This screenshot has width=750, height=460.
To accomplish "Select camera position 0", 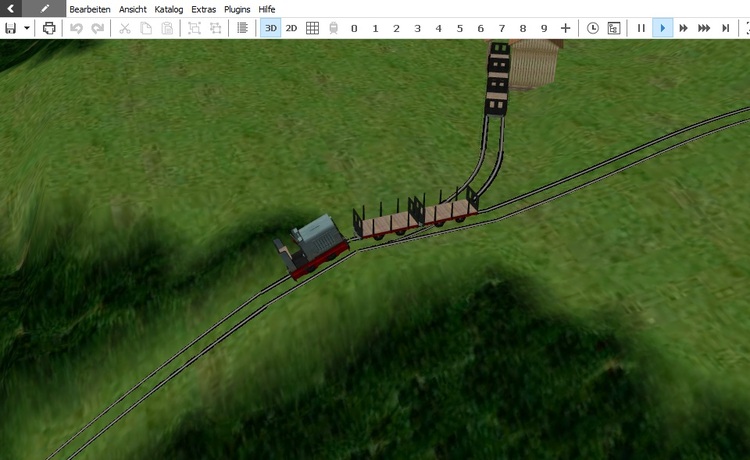I will point(354,29).
